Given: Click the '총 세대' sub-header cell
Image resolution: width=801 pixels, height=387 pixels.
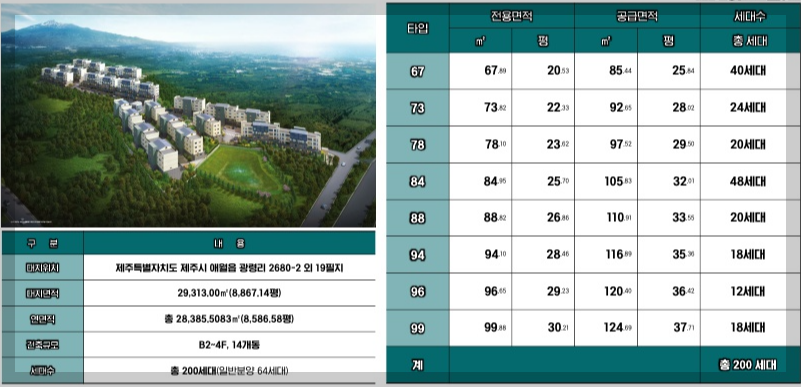Looking at the screenshot, I should [750, 41].
